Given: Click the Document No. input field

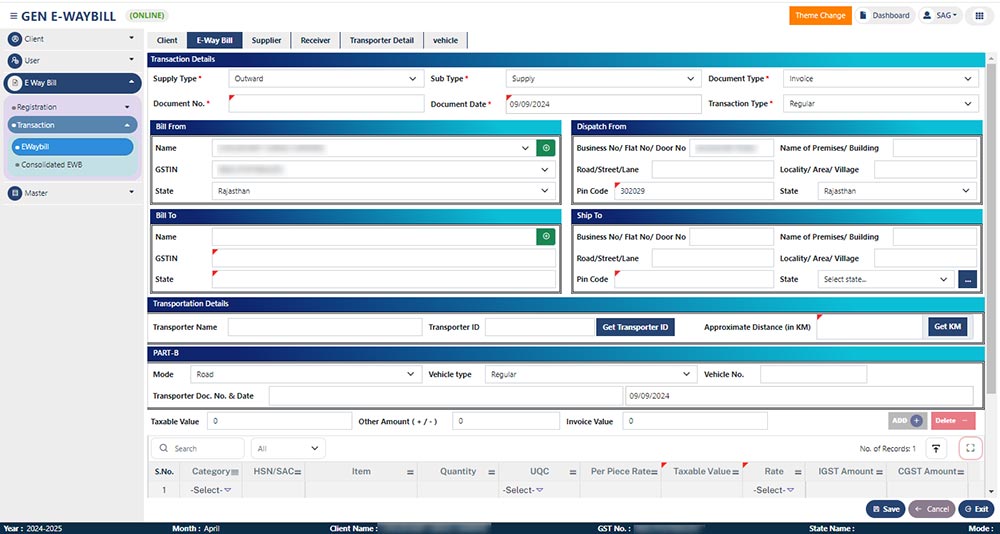Looking at the screenshot, I should [x=327, y=103].
